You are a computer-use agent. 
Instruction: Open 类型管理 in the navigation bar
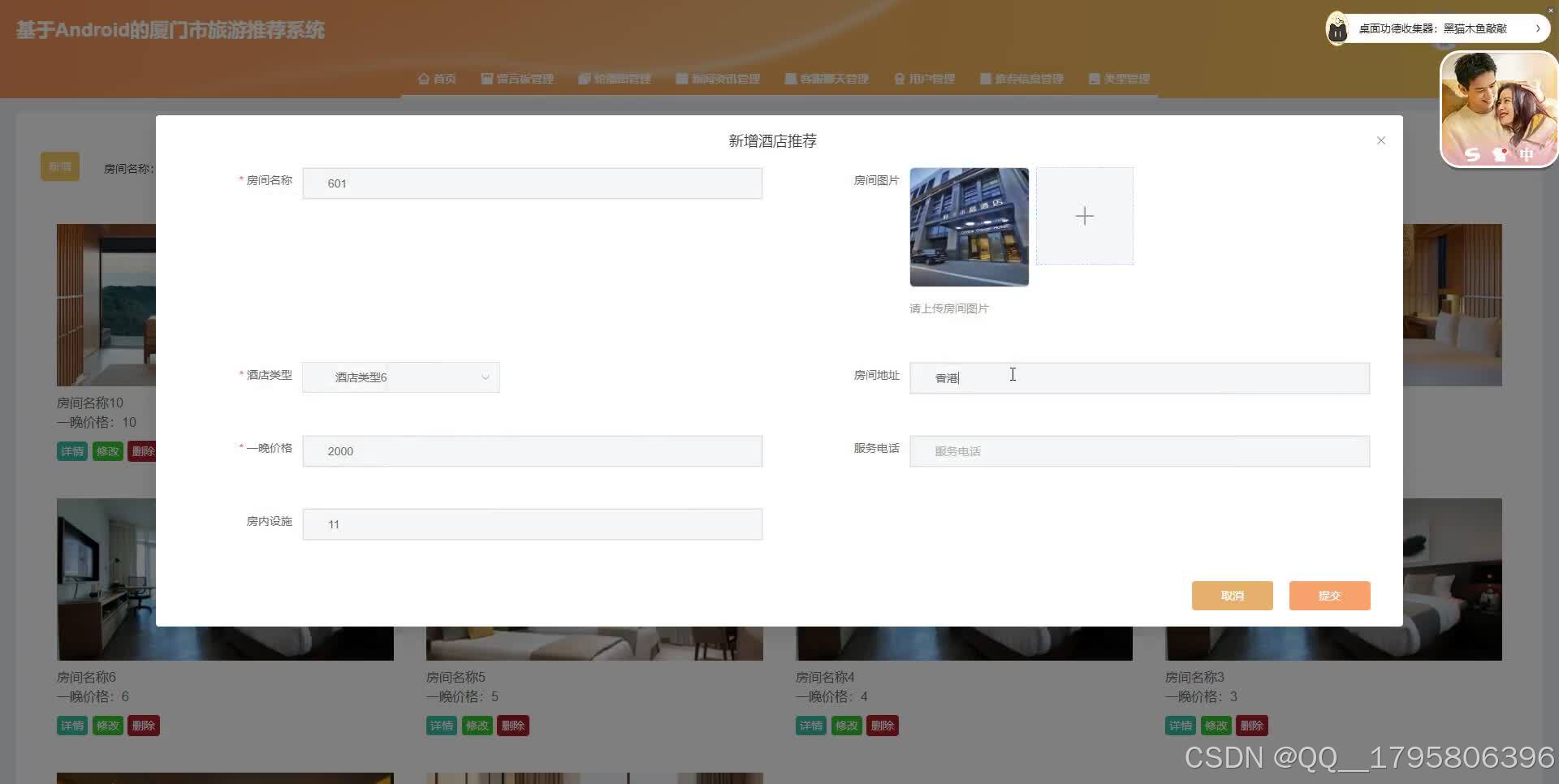point(1119,79)
